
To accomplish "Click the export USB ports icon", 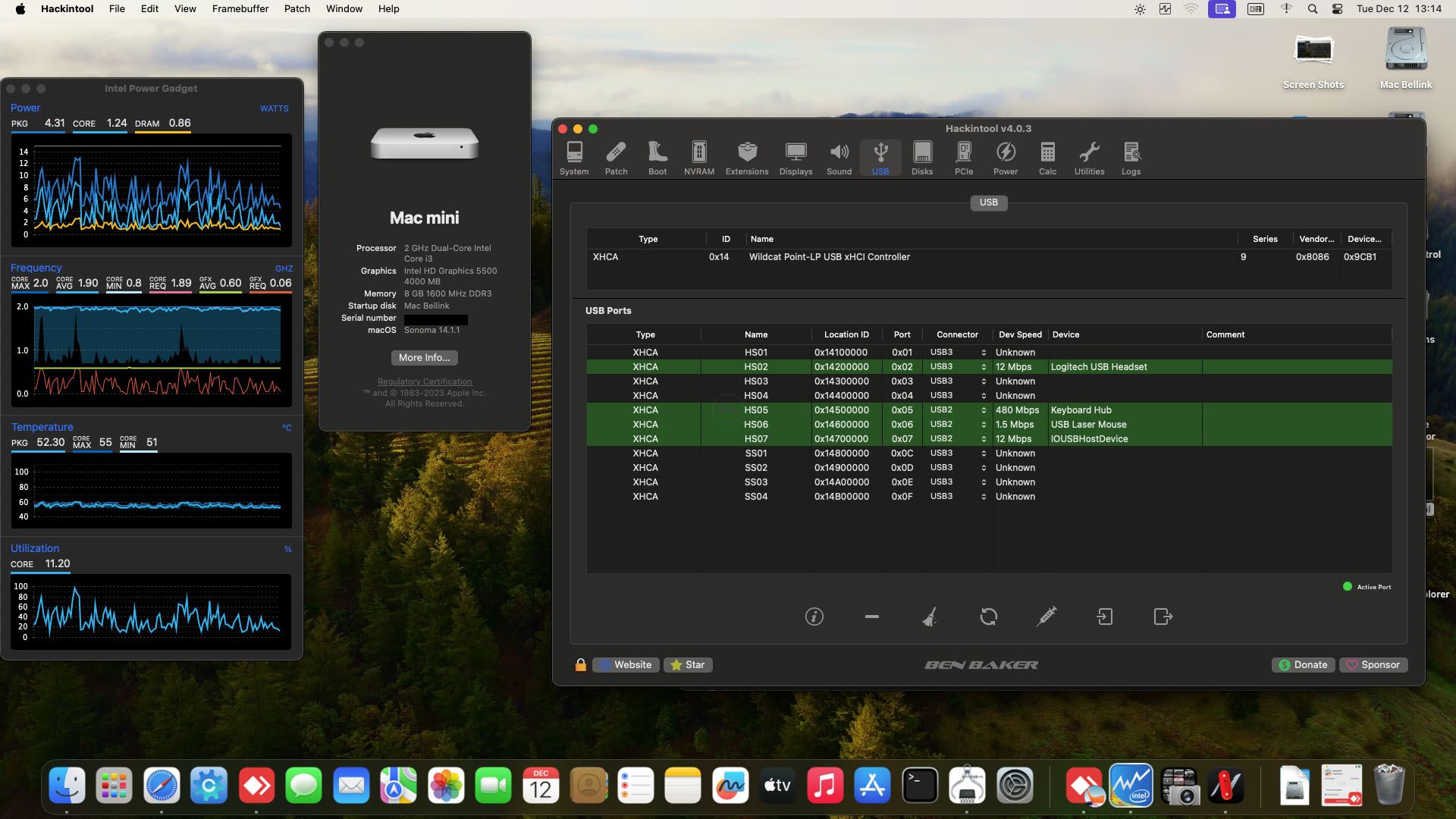I will click(1163, 617).
